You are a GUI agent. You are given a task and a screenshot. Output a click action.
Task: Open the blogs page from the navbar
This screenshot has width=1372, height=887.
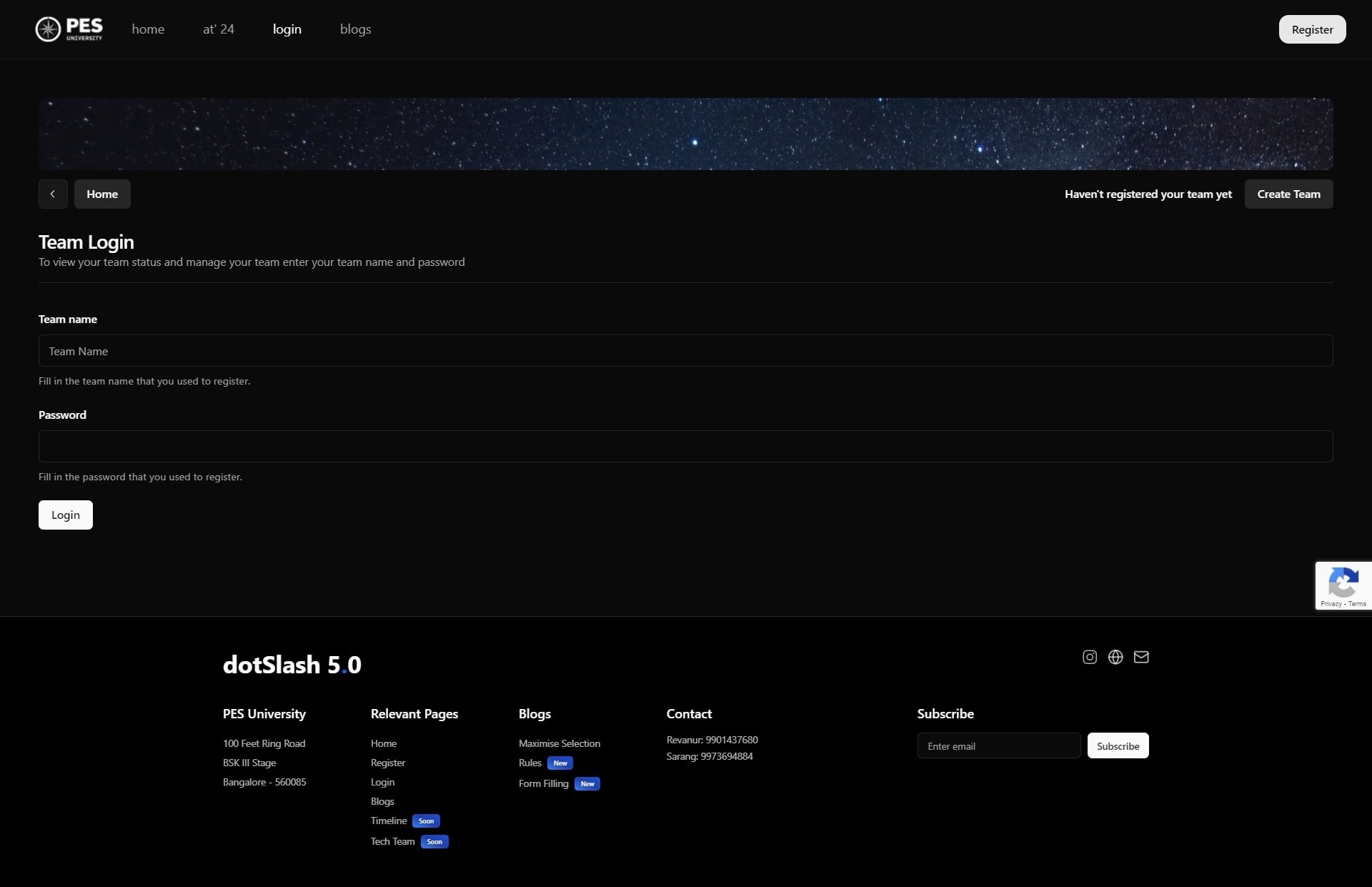point(355,29)
